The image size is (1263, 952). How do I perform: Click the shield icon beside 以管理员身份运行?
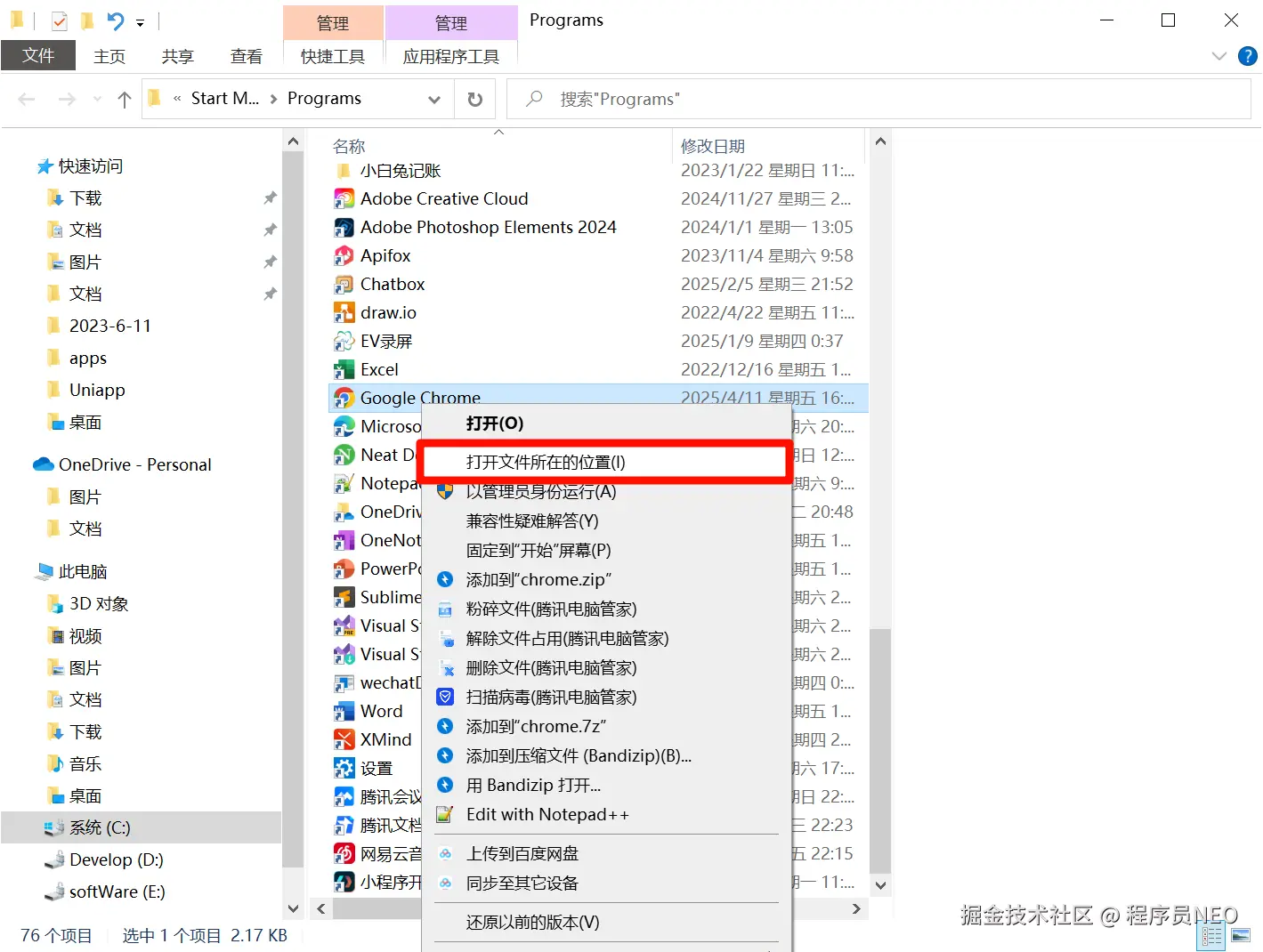445,491
